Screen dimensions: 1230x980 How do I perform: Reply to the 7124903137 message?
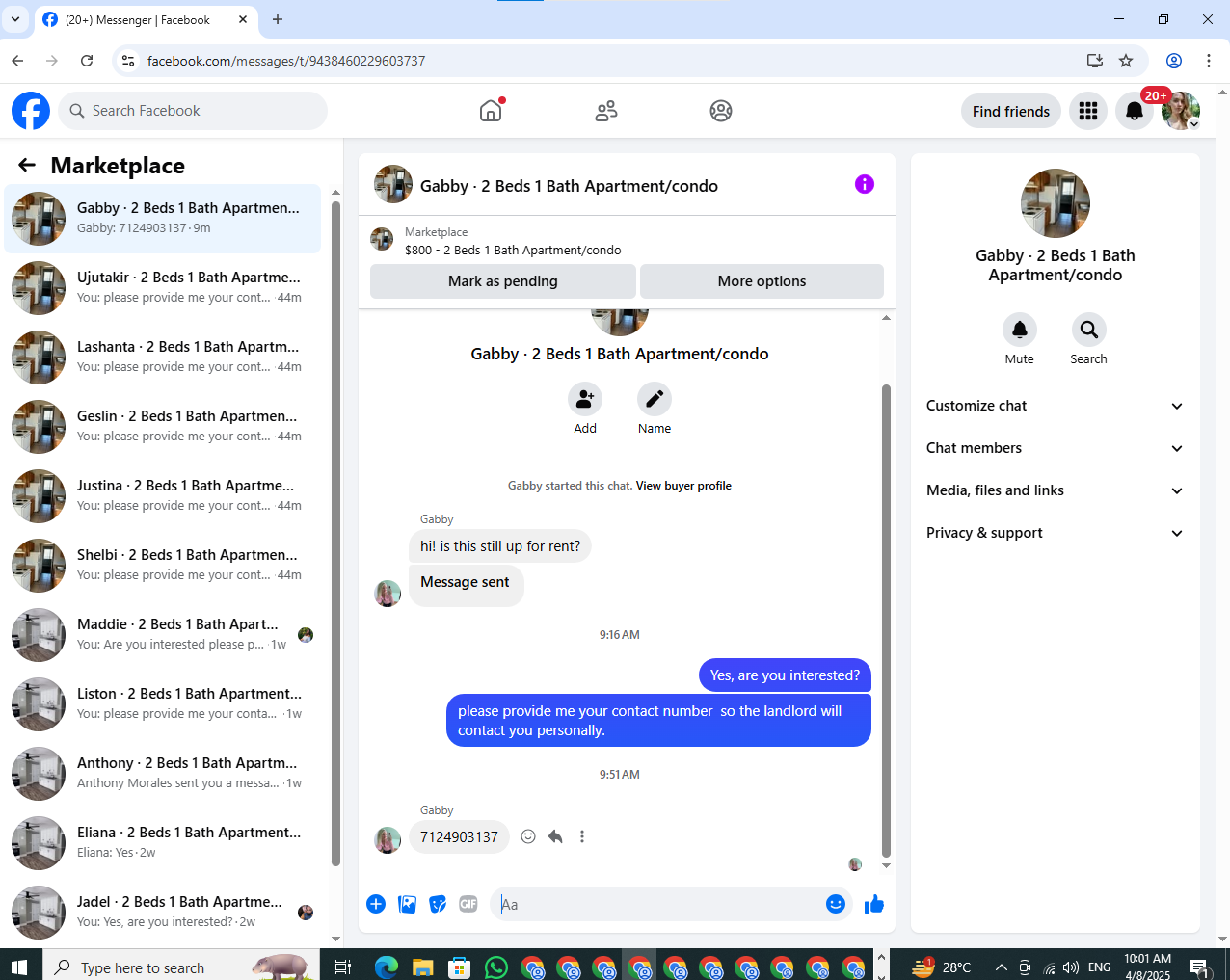pos(555,836)
